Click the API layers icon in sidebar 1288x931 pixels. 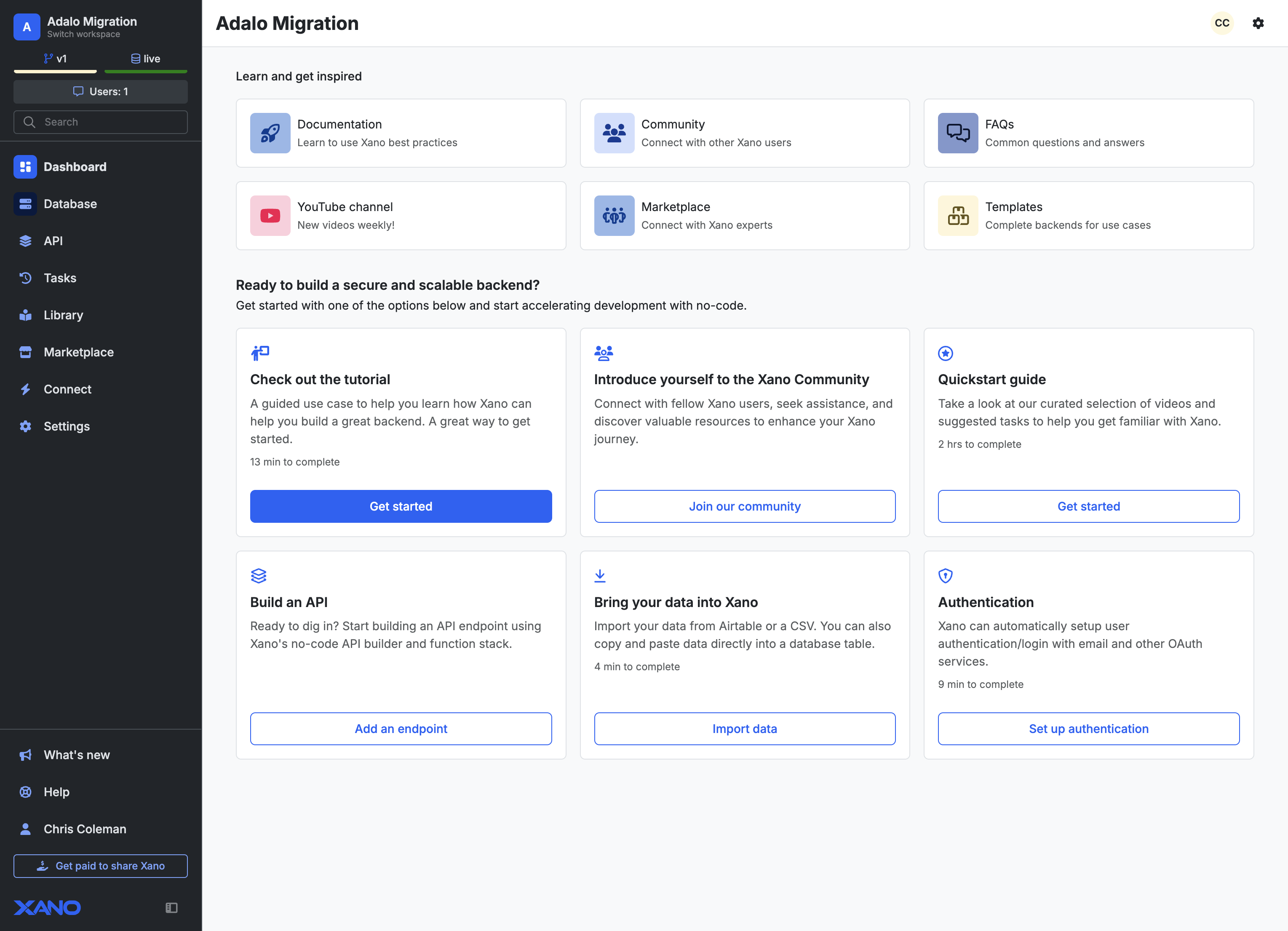[x=26, y=241]
